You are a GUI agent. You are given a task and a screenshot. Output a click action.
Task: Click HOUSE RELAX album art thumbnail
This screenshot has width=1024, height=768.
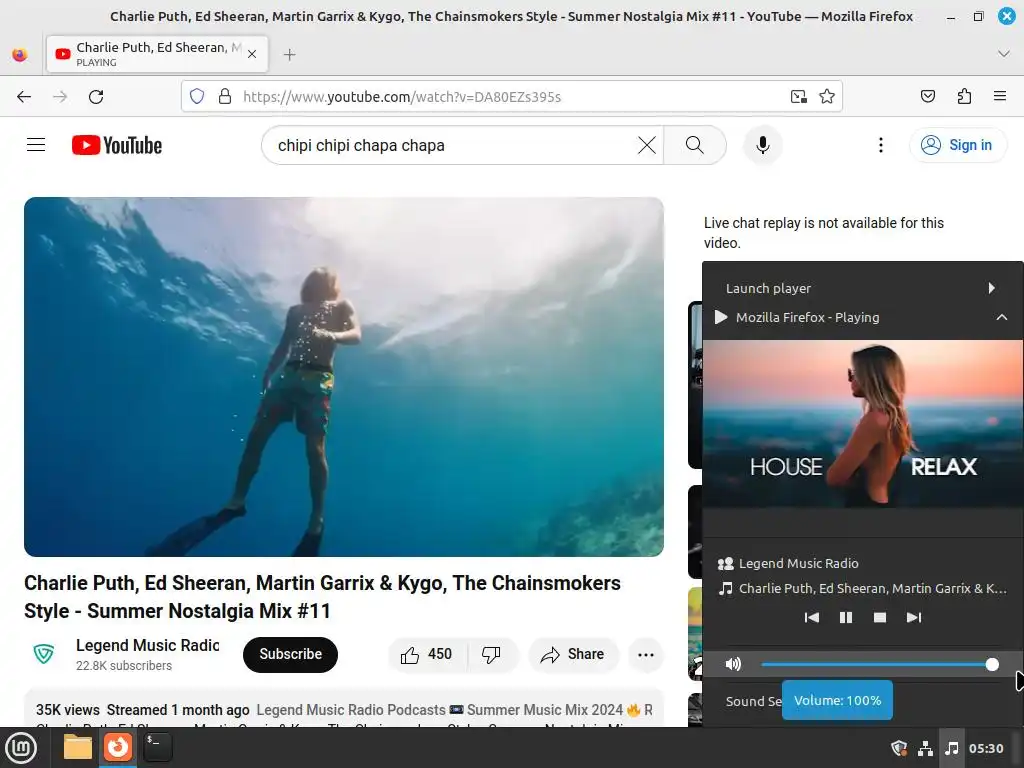click(863, 423)
